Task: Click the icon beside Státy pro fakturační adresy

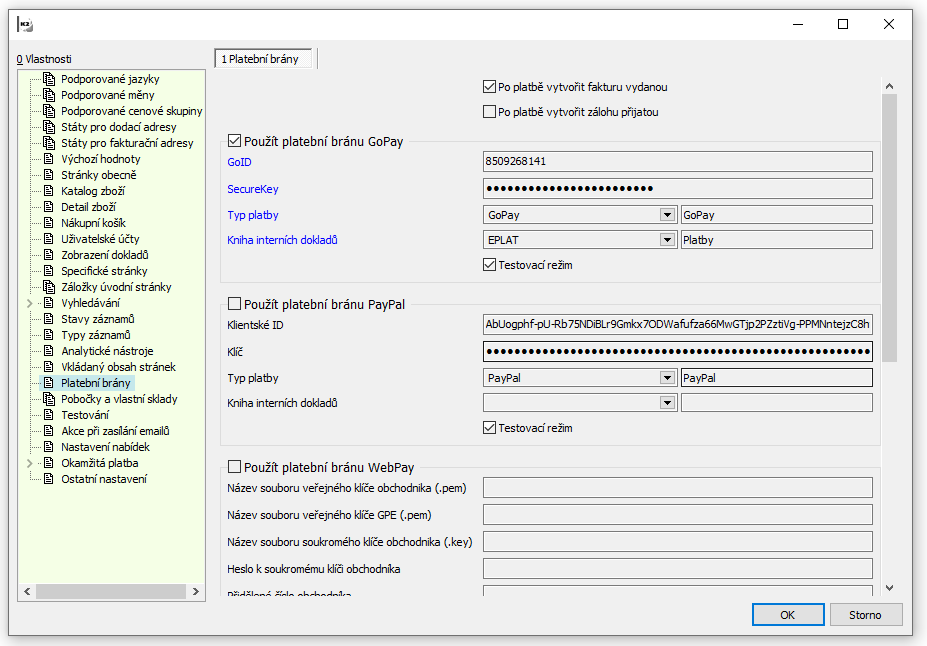Action: [x=49, y=142]
